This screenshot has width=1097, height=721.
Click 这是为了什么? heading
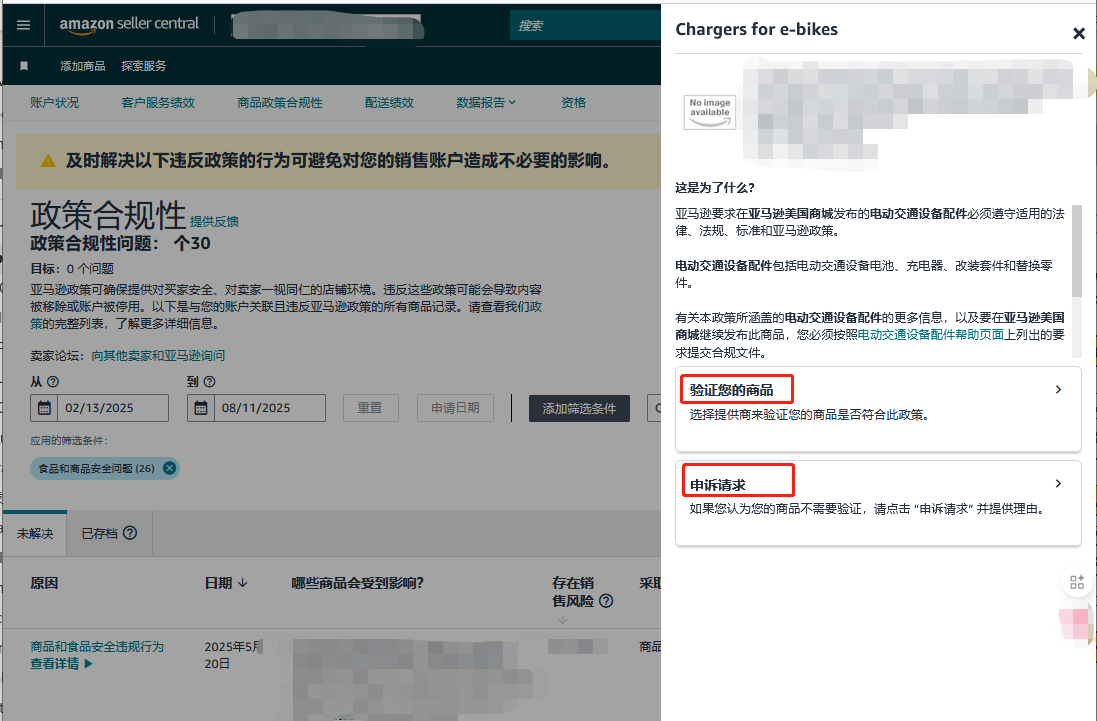coord(715,187)
